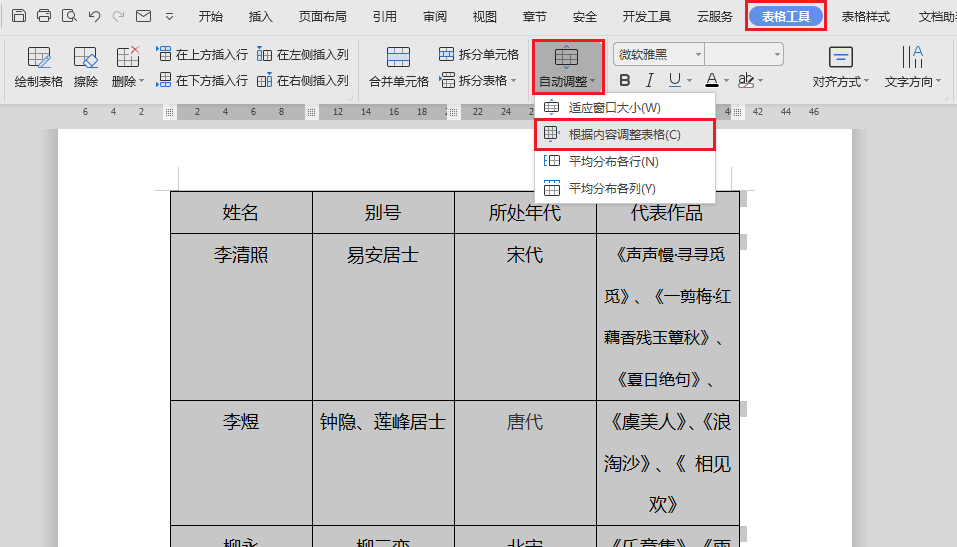This screenshot has height=547, width=957.
Task: Click 在上方插入行
Action: pyautogui.click(x=202, y=54)
